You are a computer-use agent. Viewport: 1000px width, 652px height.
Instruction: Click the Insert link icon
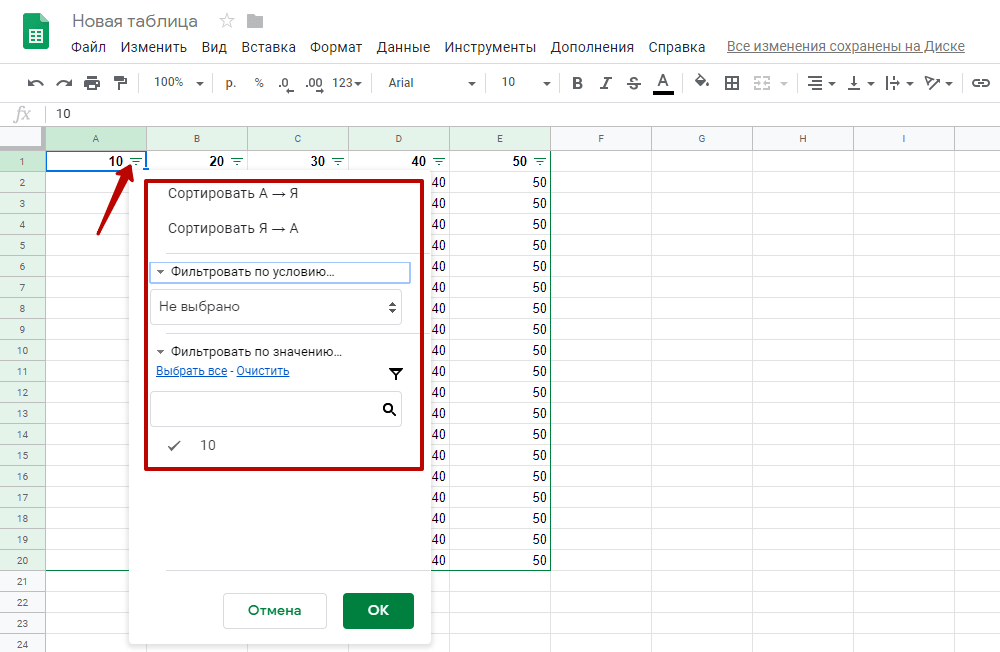click(980, 83)
